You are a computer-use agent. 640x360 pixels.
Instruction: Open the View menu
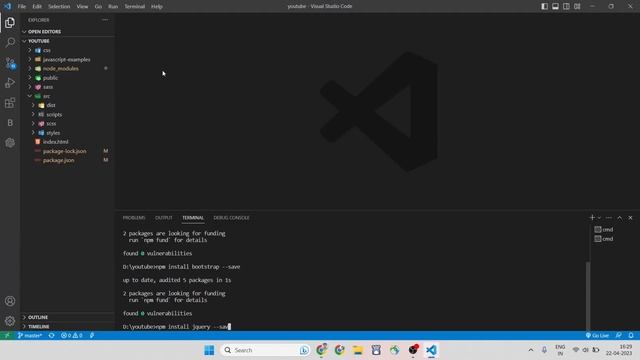tap(82, 7)
